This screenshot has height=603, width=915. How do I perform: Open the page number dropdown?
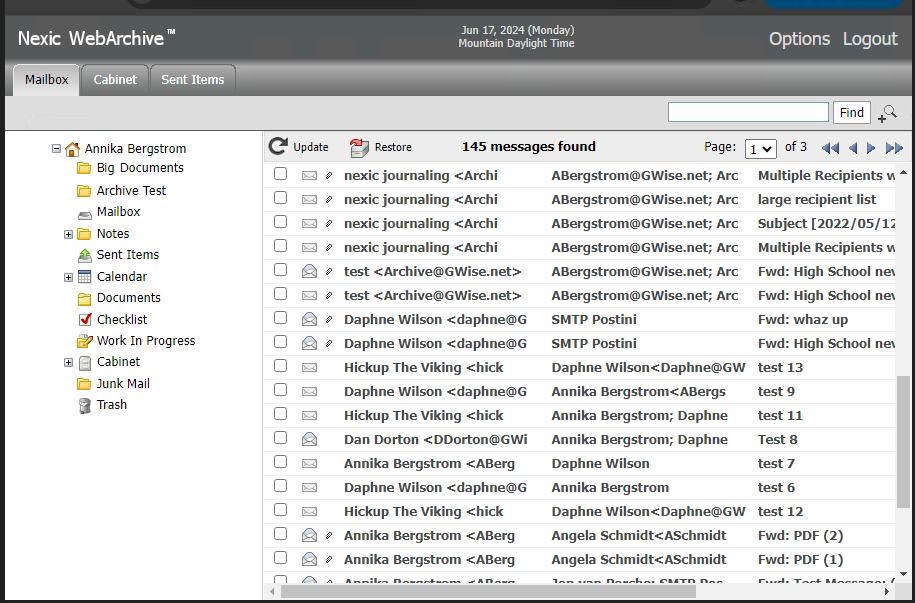[761, 149]
